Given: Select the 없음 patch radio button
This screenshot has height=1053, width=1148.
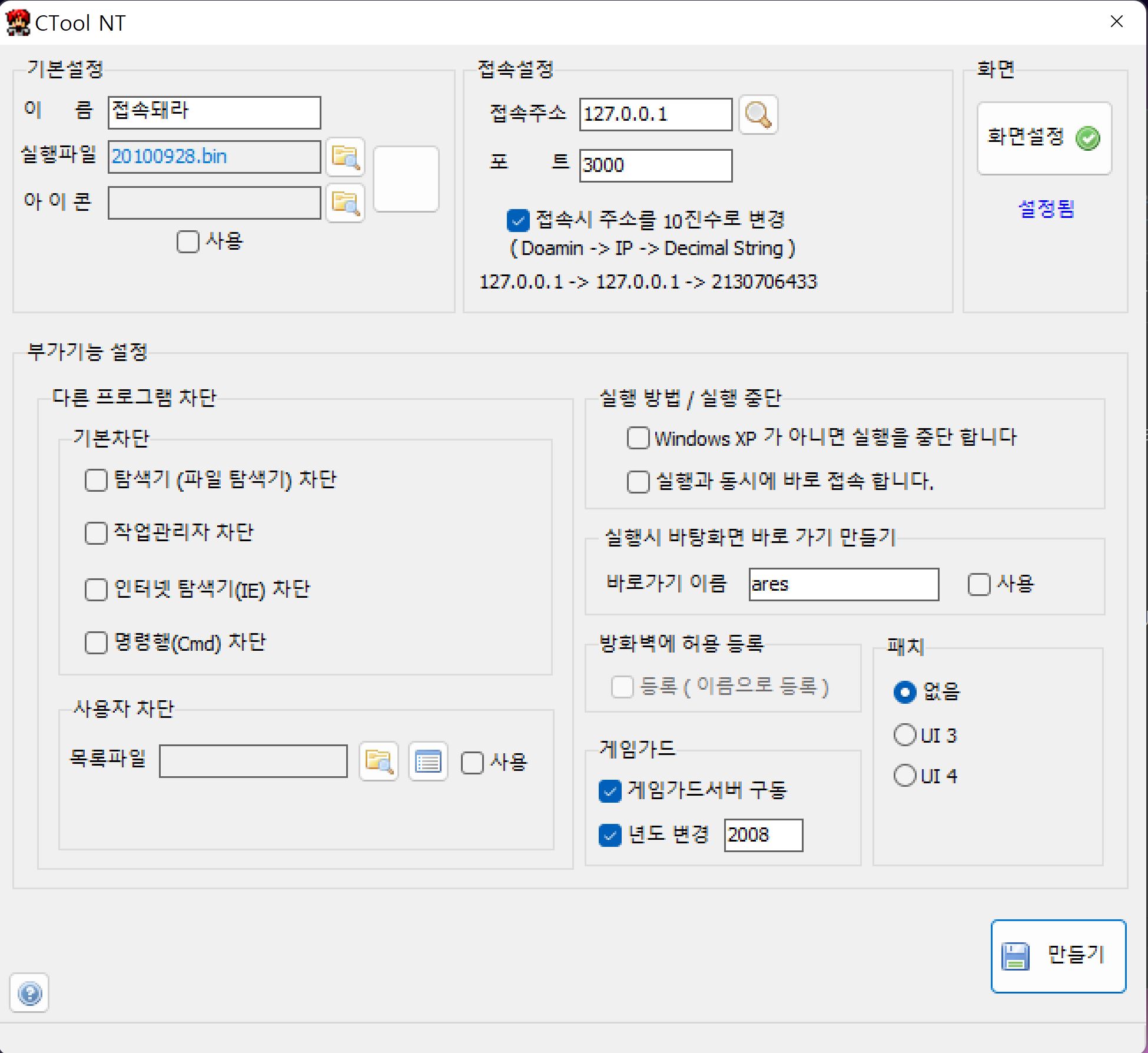Looking at the screenshot, I should pyautogui.click(x=905, y=692).
